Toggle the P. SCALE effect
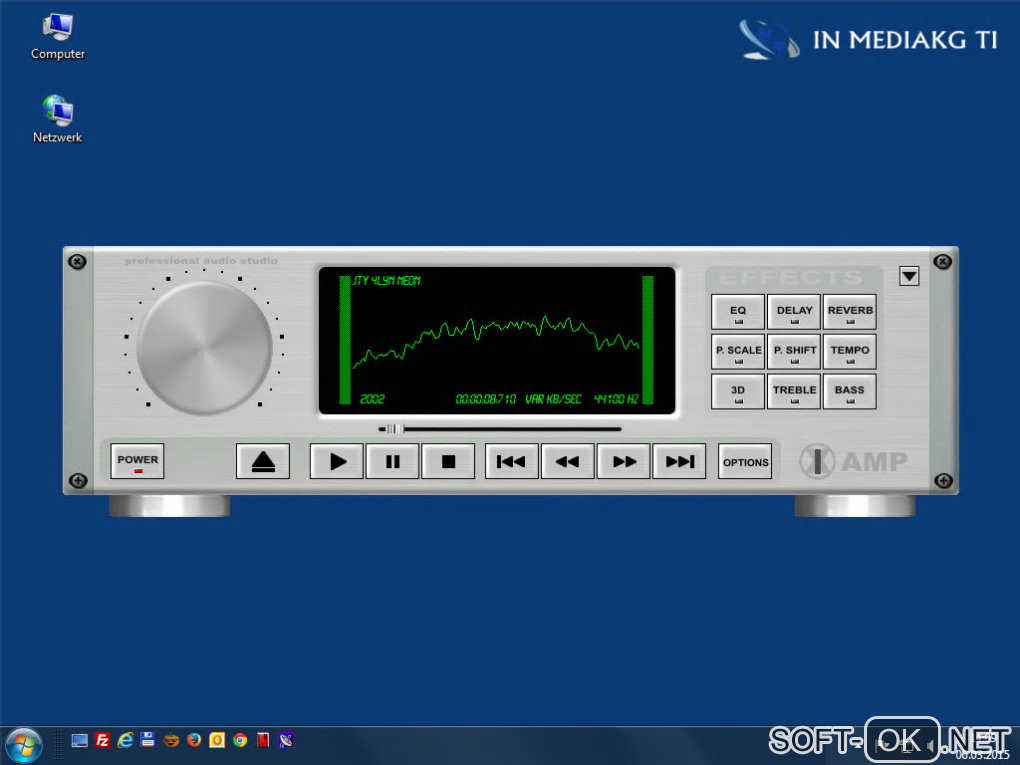Viewport: 1020px width, 765px height. pos(738,352)
